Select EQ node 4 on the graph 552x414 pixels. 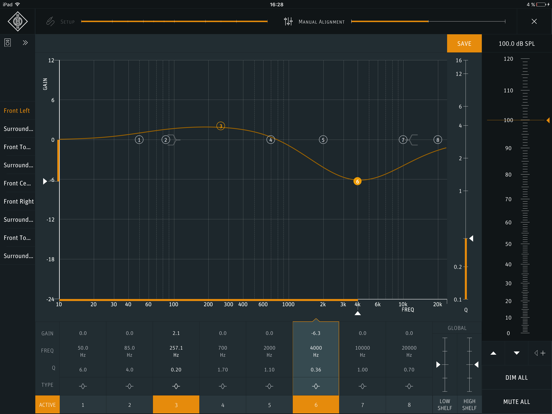tap(270, 140)
